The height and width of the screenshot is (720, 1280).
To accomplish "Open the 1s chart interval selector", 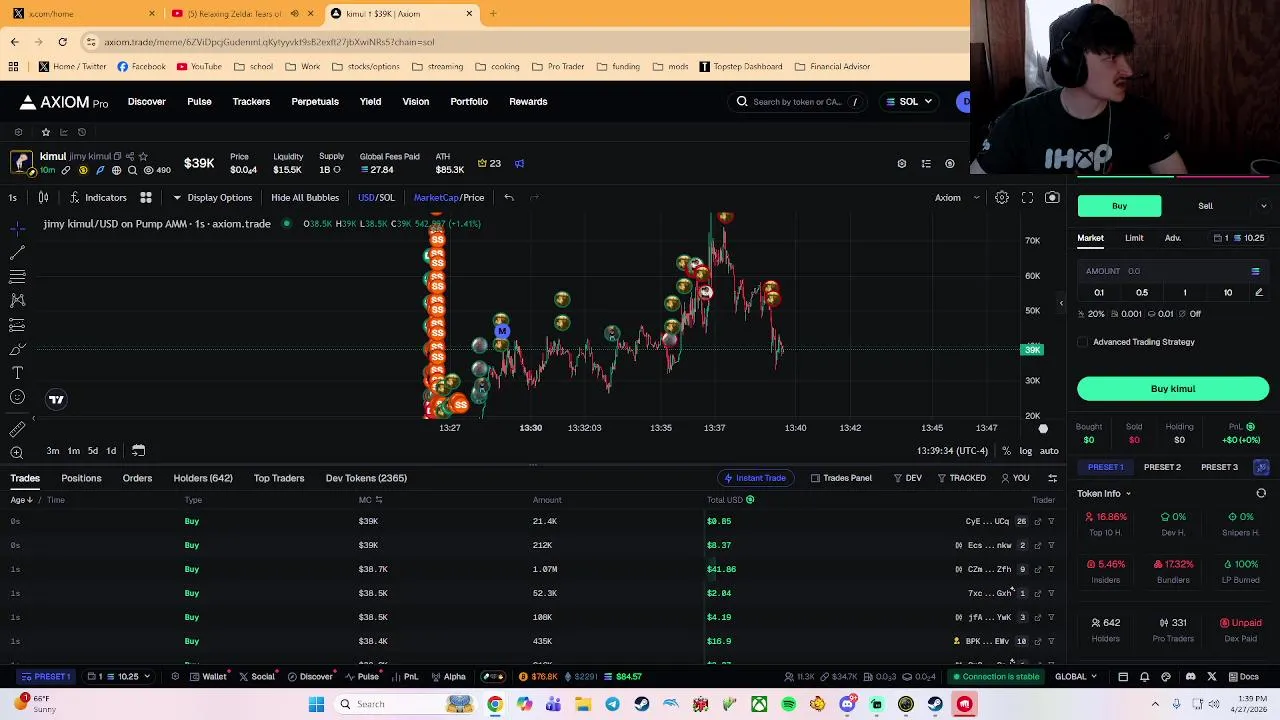I will 12,197.
